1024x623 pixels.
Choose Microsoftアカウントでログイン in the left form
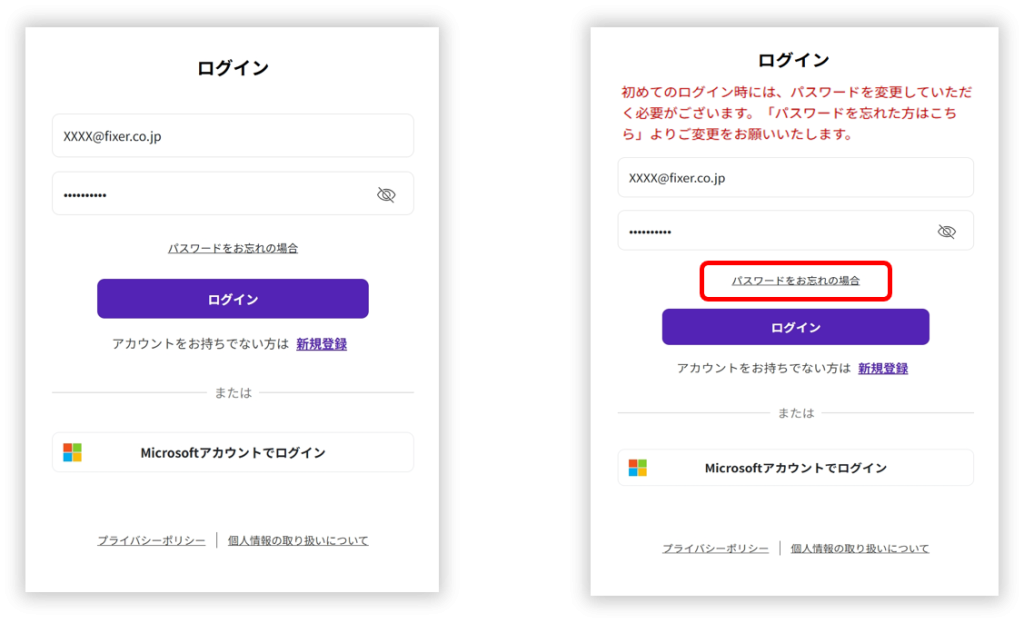click(233, 453)
